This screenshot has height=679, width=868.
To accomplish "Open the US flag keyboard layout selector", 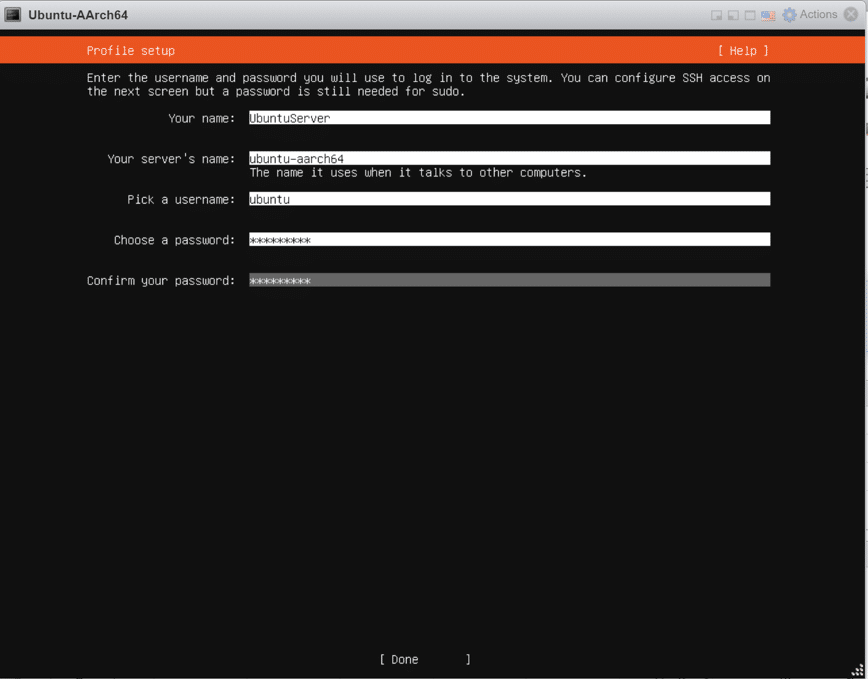I will pyautogui.click(x=768, y=15).
